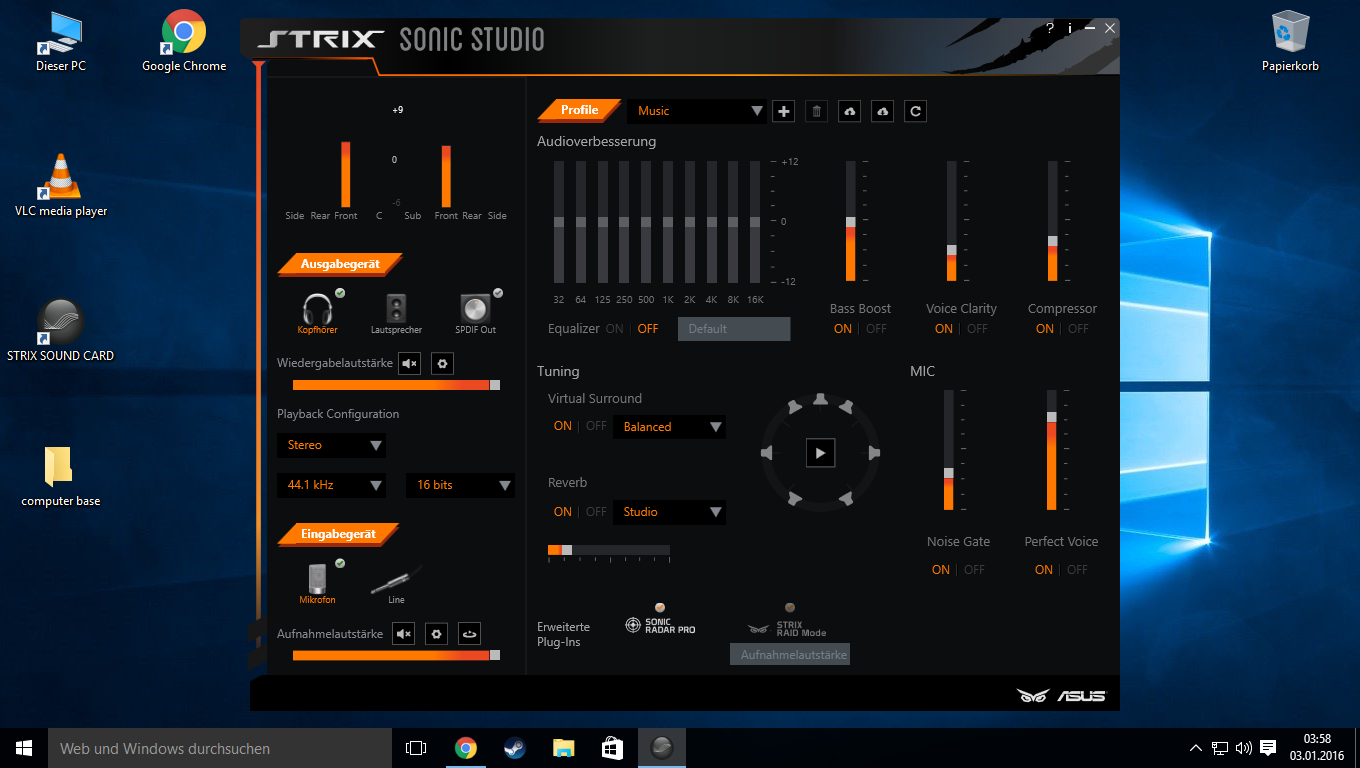This screenshot has width=1360, height=768.
Task: Select the Kopfhörer headphone output device
Action: tap(318, 312)
